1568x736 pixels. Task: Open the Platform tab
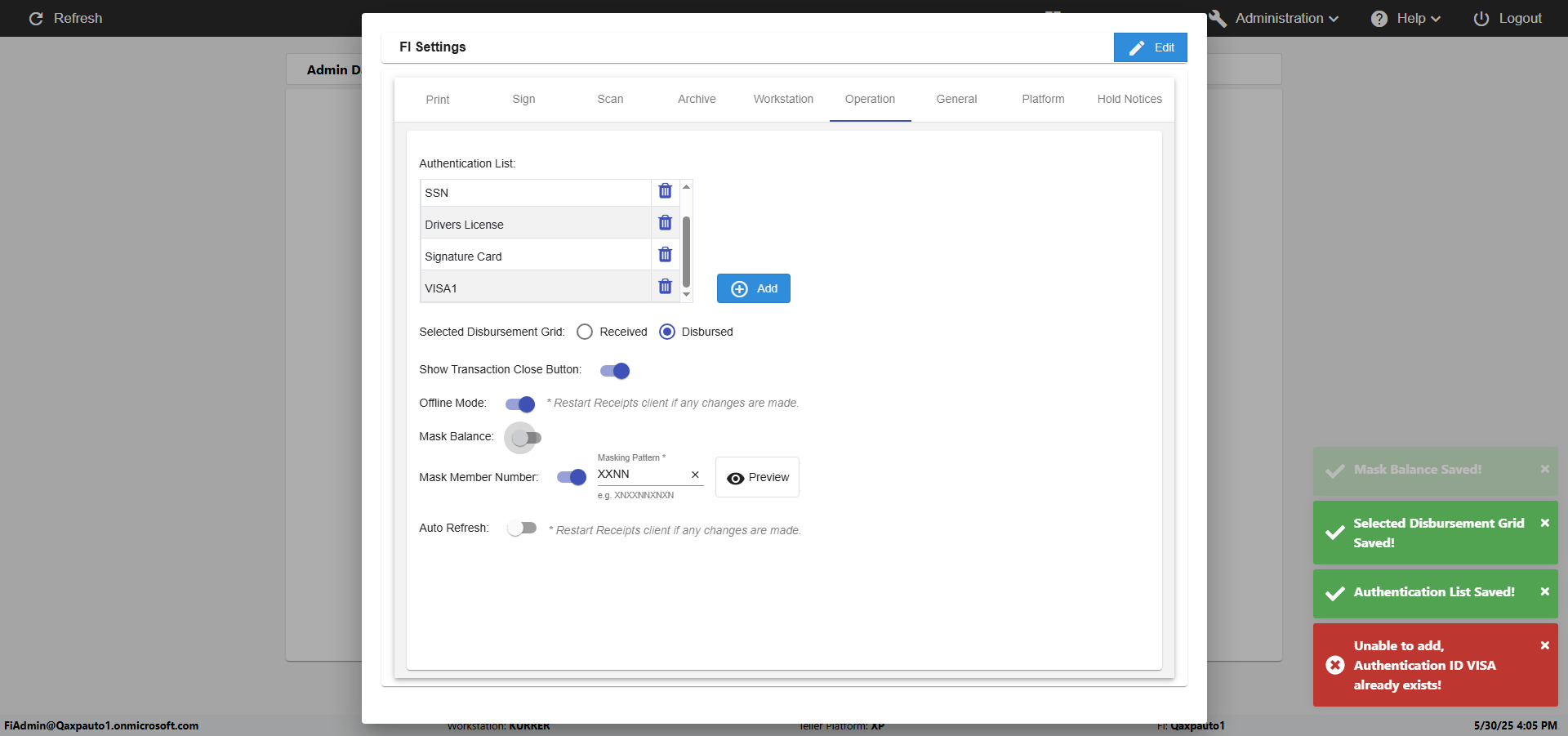[1043, 100]
